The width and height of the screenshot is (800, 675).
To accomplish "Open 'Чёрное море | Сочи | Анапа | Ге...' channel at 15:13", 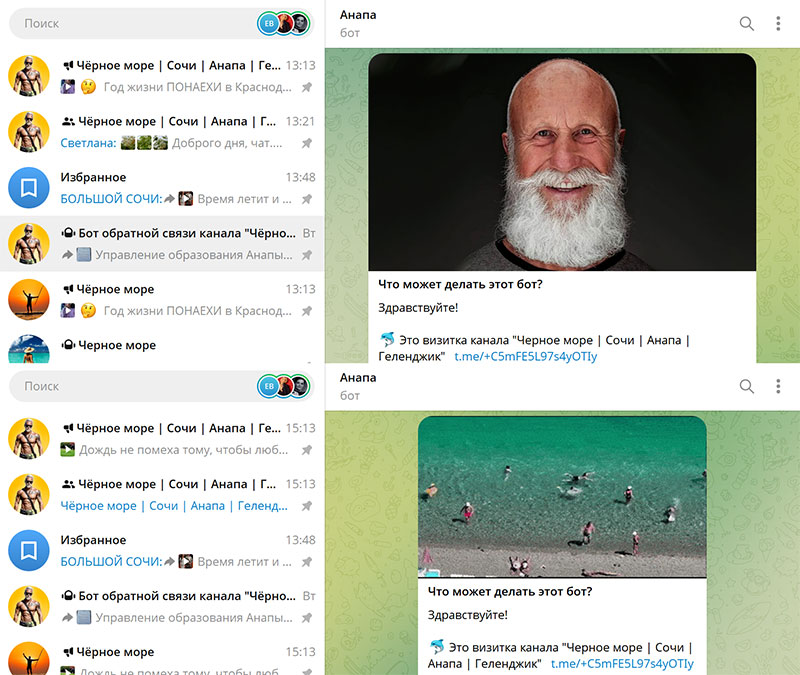I will tap(162, 439).
